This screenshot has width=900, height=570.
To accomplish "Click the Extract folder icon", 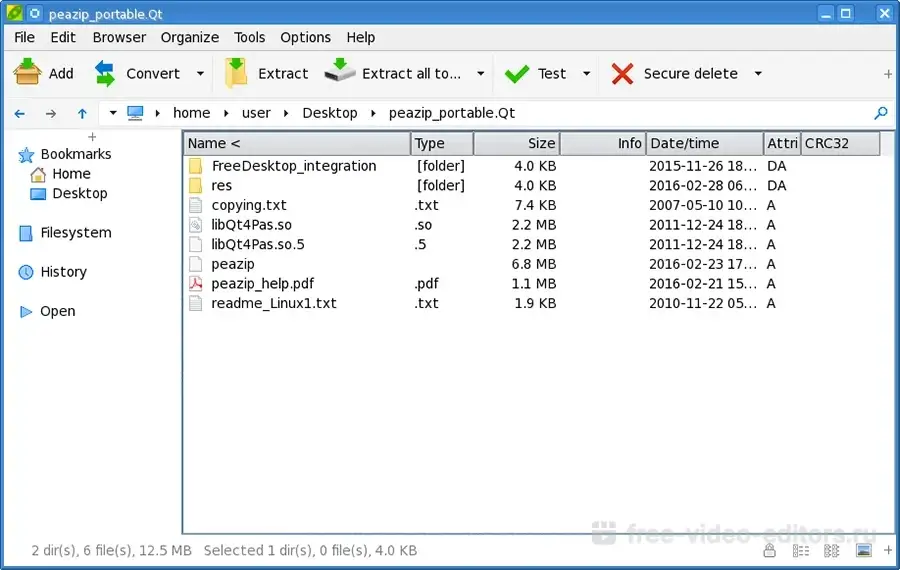I will pos(236,73).
